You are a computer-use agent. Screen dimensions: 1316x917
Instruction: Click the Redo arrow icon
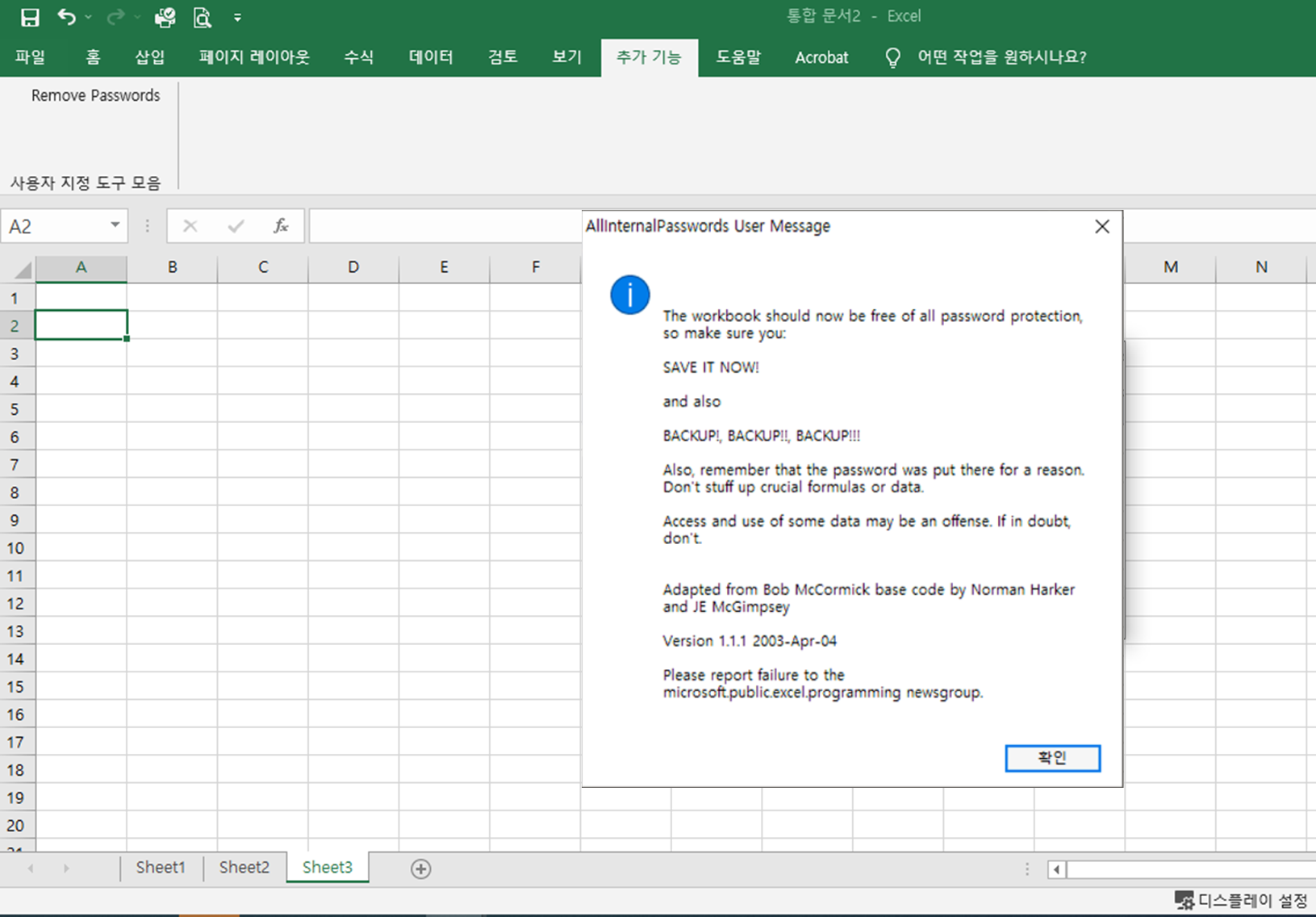[115, 17]
